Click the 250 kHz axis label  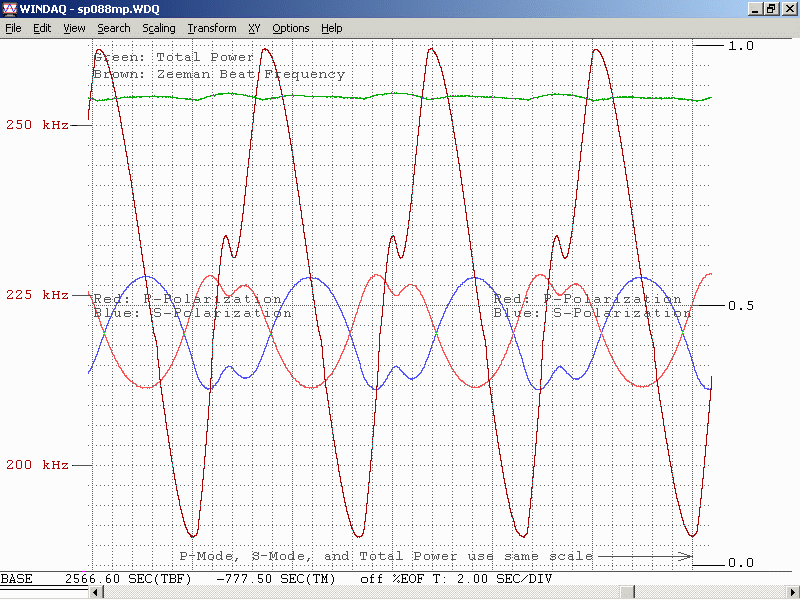tap(36, 126)
